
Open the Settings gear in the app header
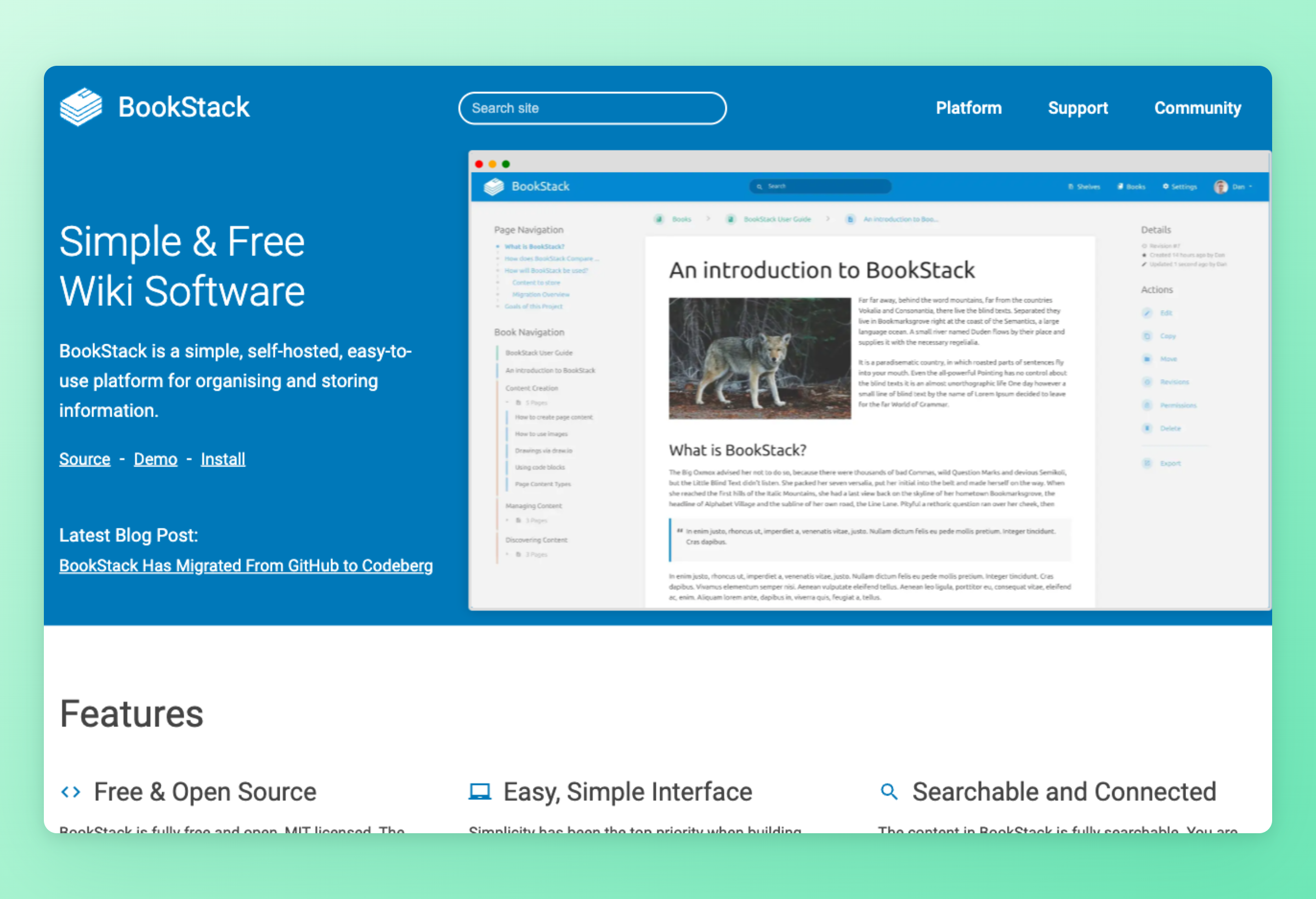point(1165,186)
